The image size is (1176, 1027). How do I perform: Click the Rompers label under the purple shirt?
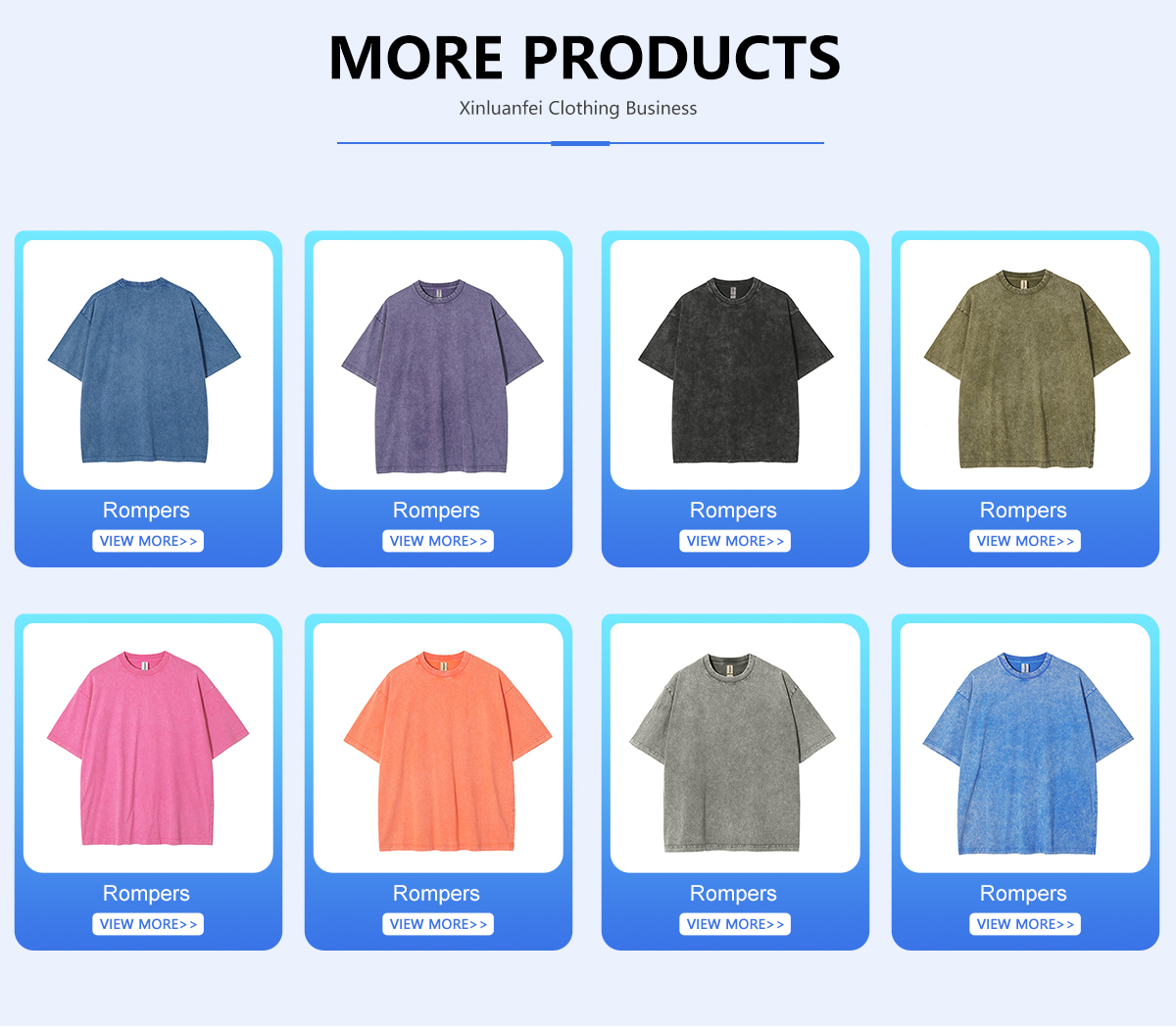[x=436, y=511]
